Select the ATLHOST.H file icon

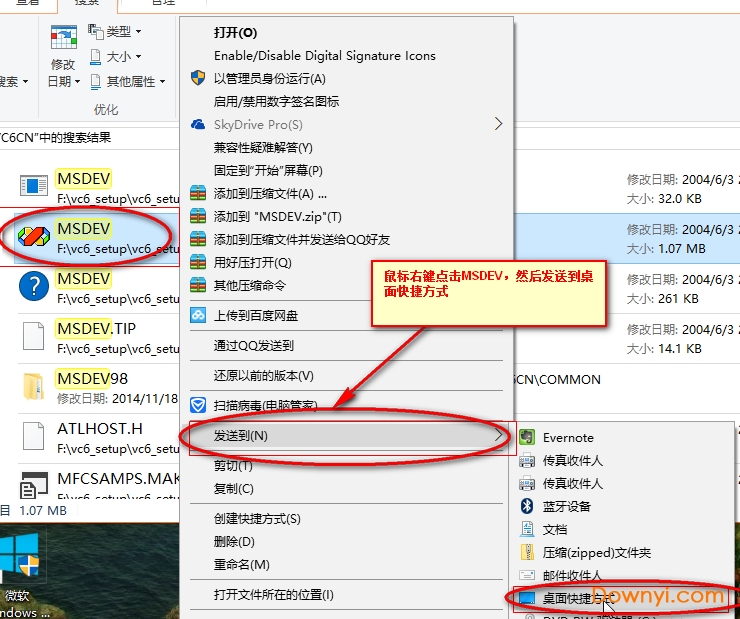(34, 436)
